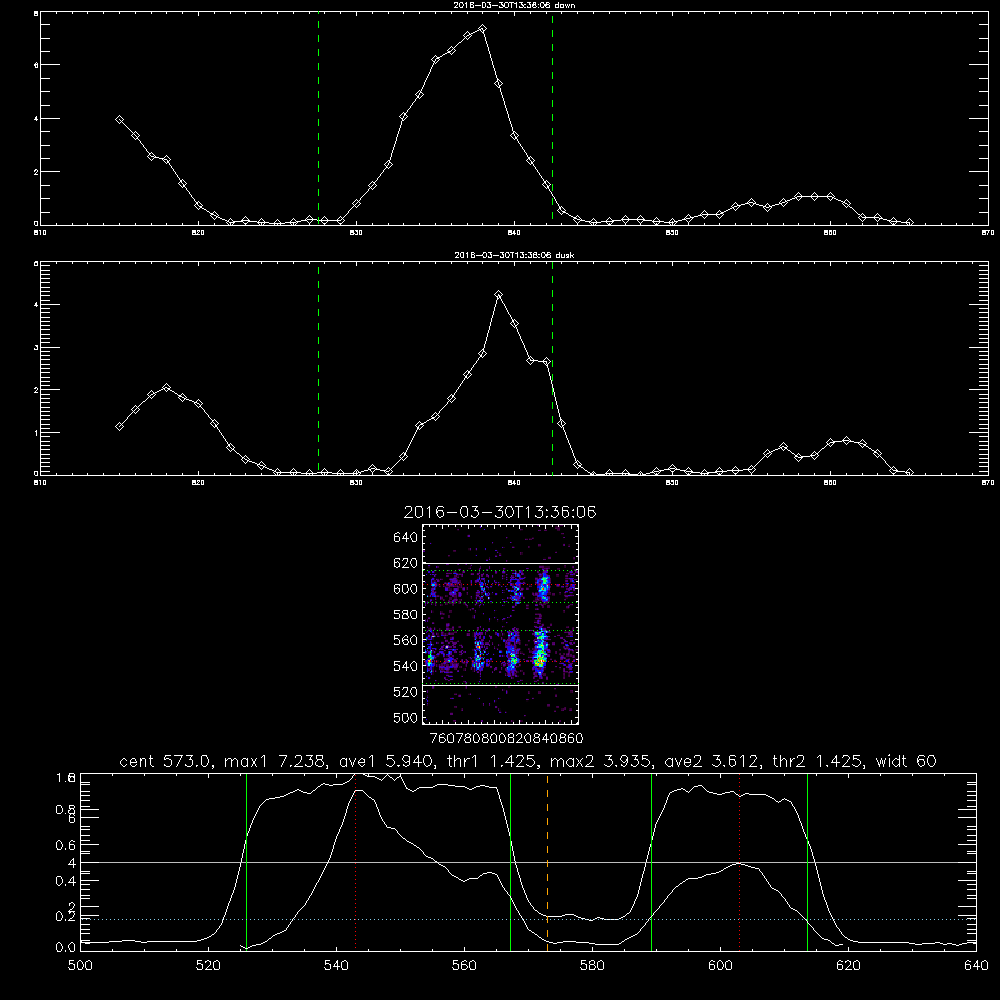Click right green dashed line in dusk plot

click(x=552, y=369)
